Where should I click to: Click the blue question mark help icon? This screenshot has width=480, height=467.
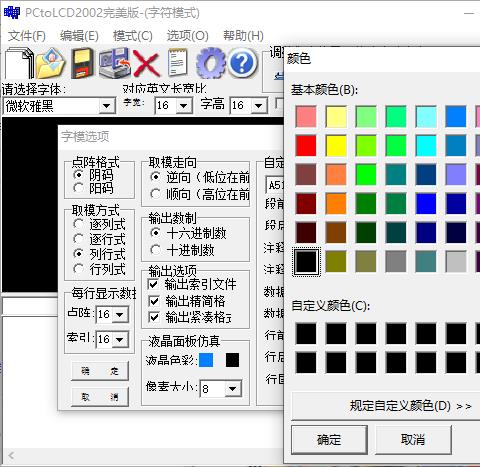tap(243, 63)
